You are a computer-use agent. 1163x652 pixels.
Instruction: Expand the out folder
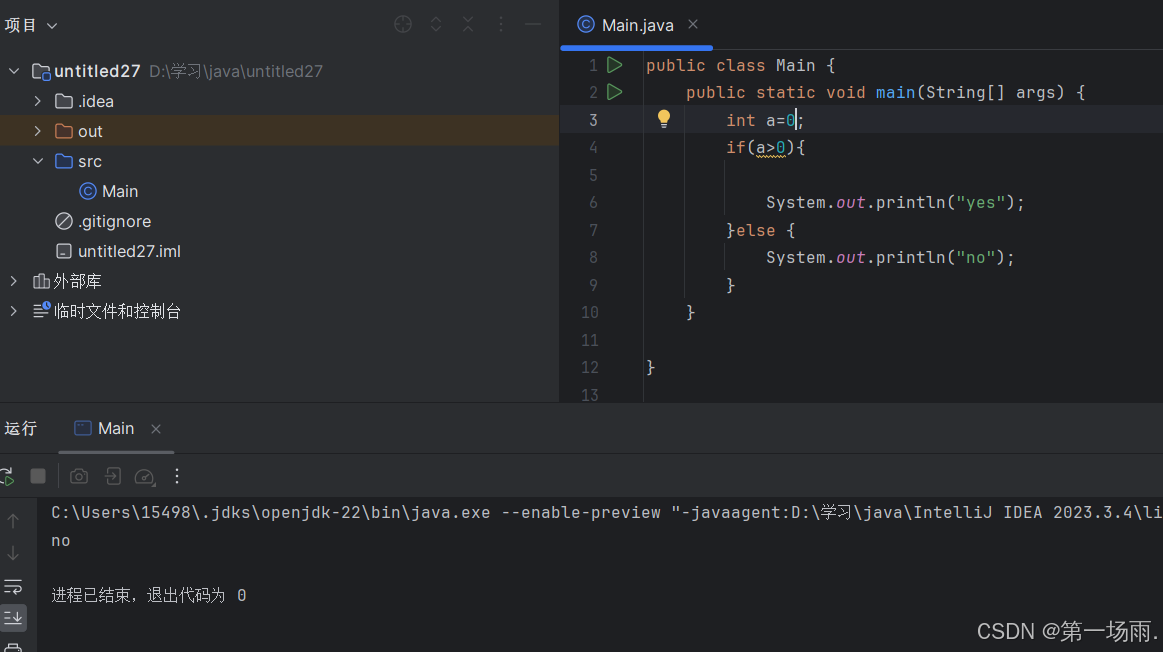(x=38, y=131)
